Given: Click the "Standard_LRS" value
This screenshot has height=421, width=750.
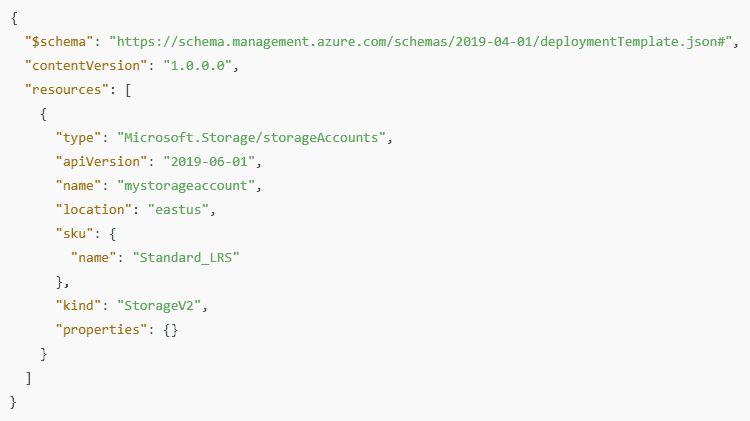Looking at the screenshot, I should coord(187,257).
